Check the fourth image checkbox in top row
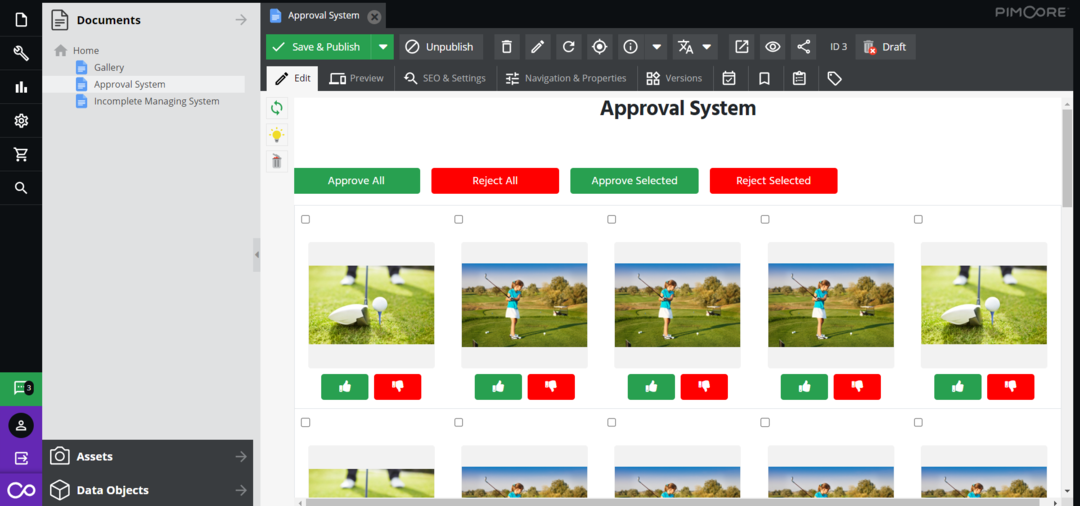The height and width of the screenshot is (506, 1080). point(765,220)
